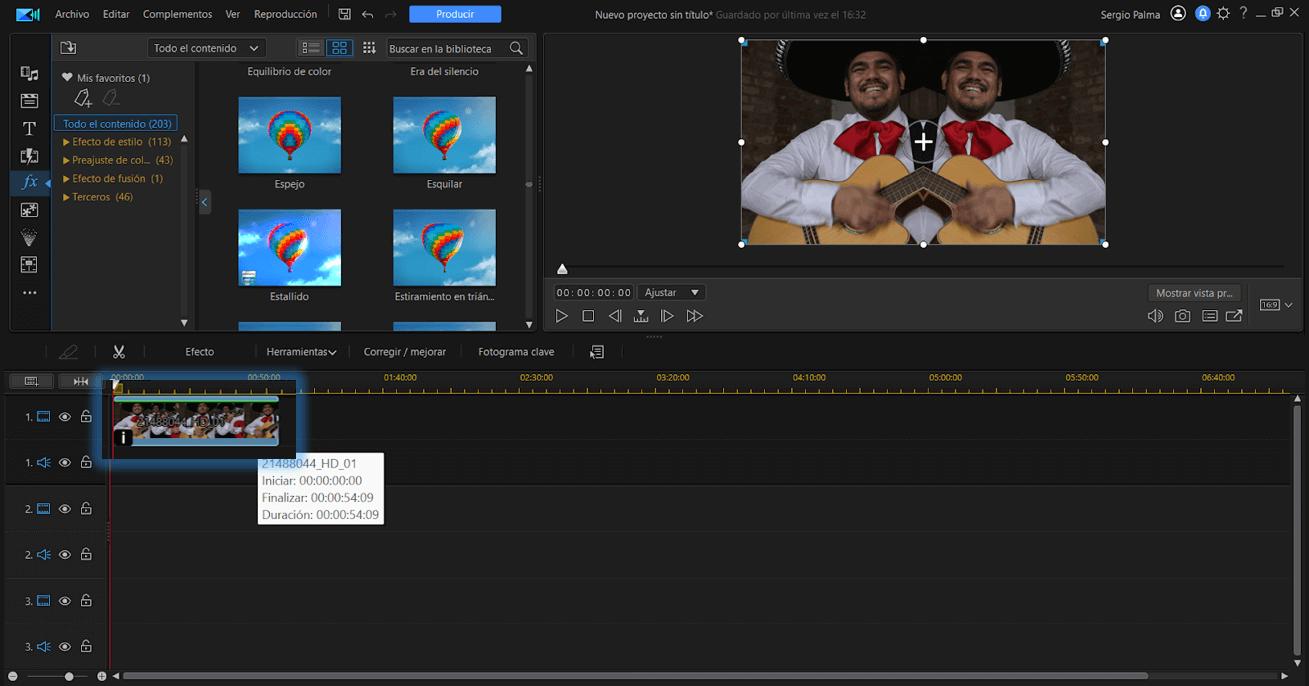Click the stop button in preview

click(x=588, y=316)
